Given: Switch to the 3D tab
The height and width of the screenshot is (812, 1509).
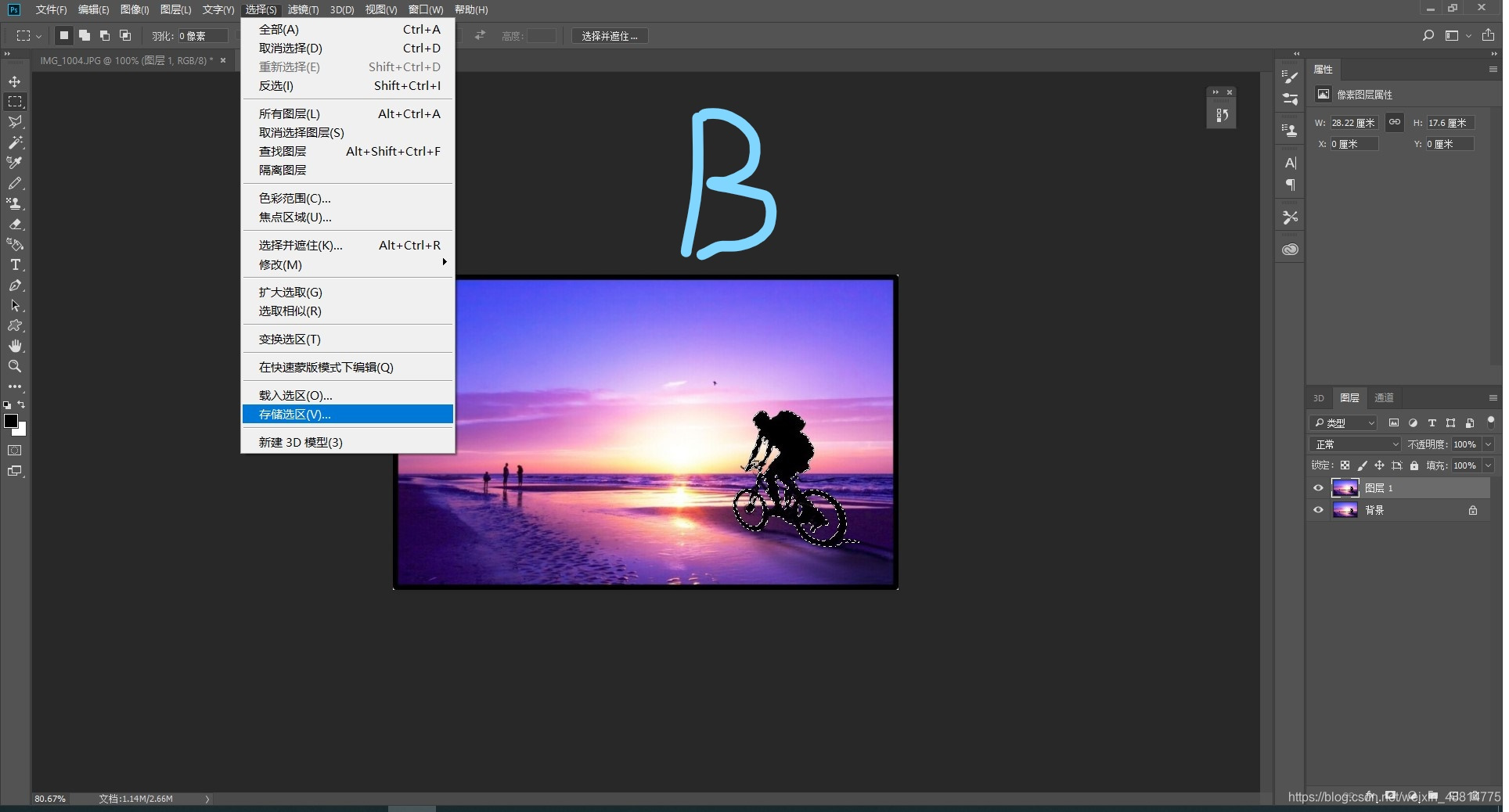Looking at the screenshot, I should 1319,398.
